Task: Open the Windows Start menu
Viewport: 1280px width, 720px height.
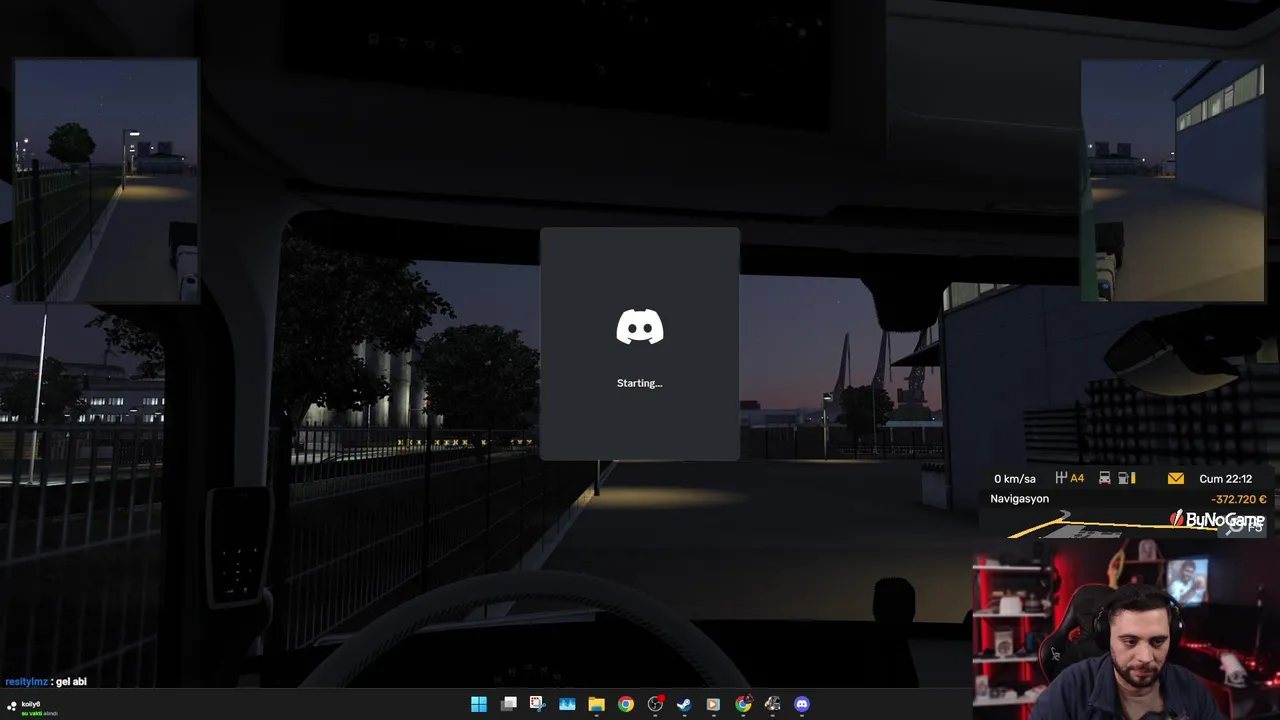Action: (x=479, y=704)
